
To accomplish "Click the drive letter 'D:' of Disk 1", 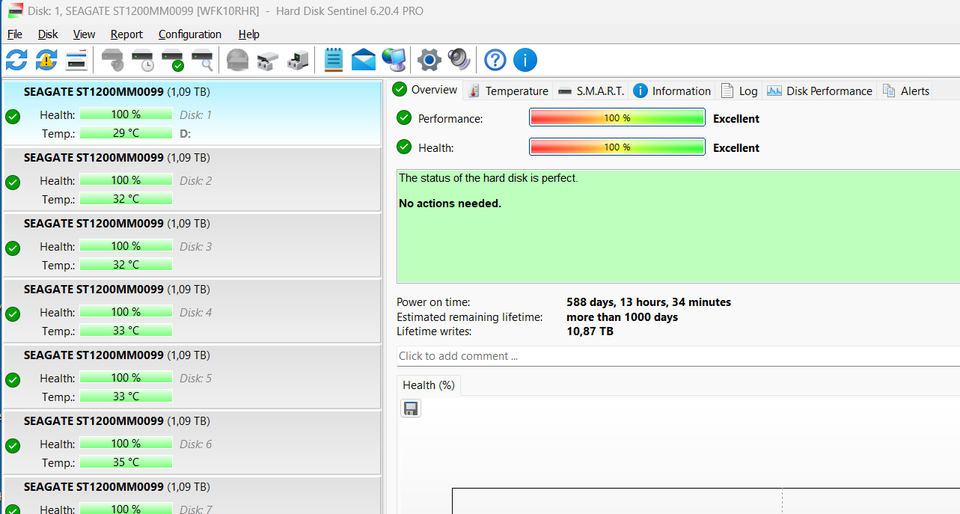I will (185, 133).
